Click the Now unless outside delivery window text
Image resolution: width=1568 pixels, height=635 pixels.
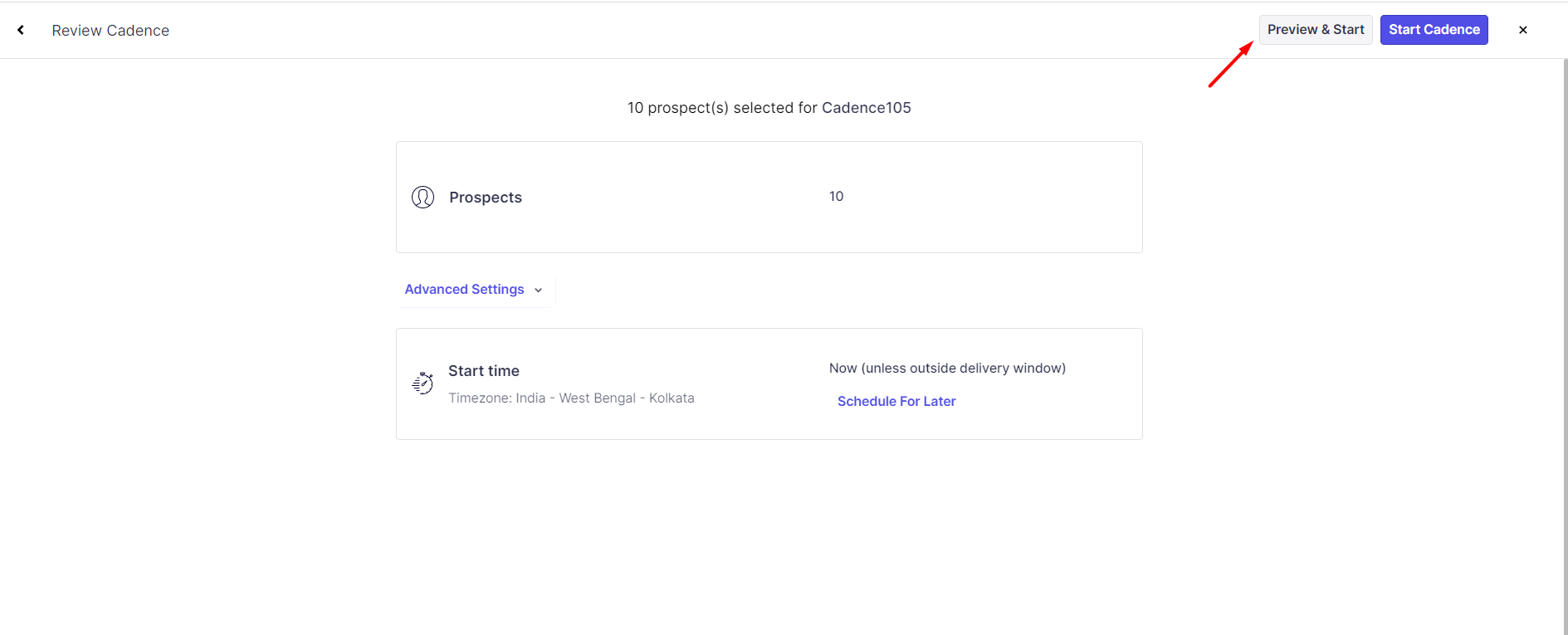coord(947,369)
